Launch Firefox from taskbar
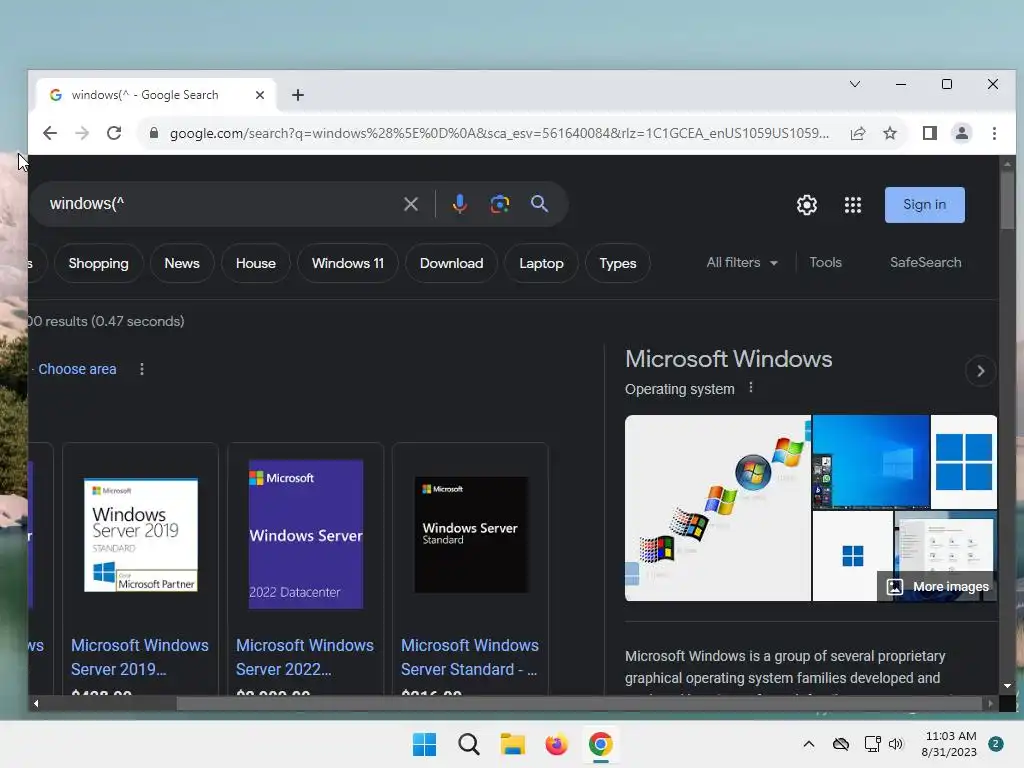This screenshot has height=768, width=1024. tap(556, 744)
